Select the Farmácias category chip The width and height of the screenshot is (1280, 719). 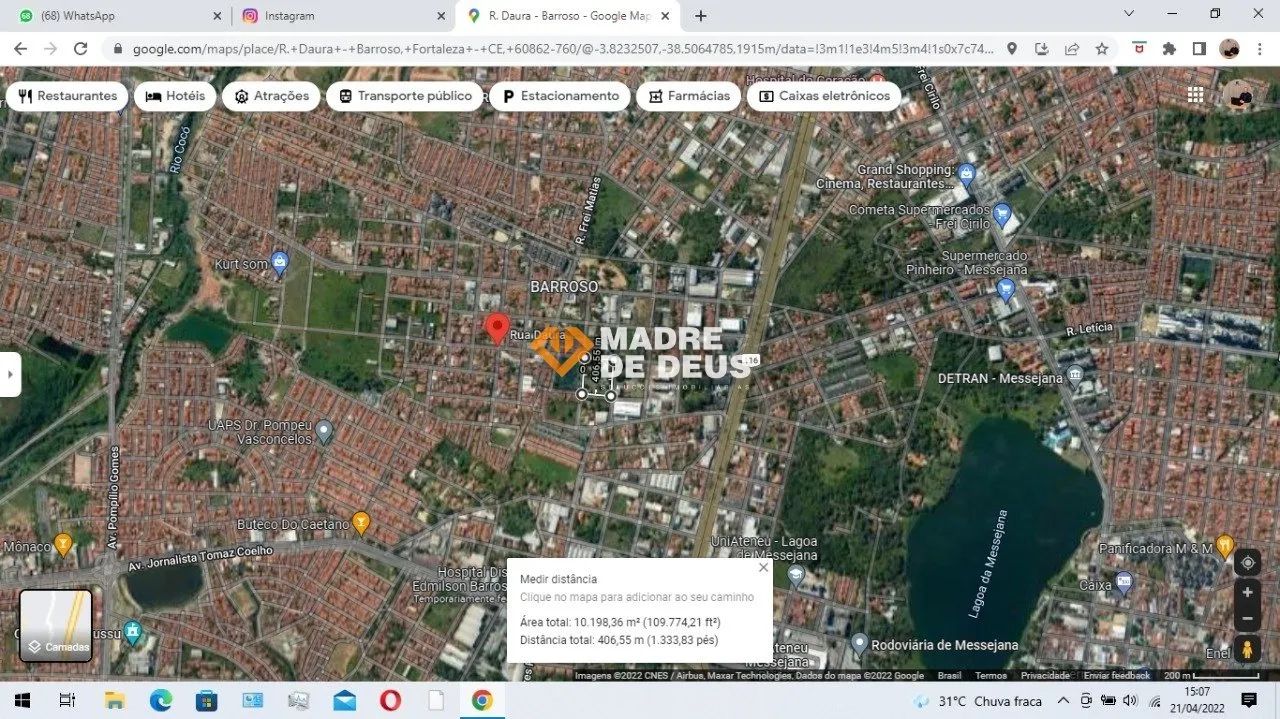coord(689,96)
